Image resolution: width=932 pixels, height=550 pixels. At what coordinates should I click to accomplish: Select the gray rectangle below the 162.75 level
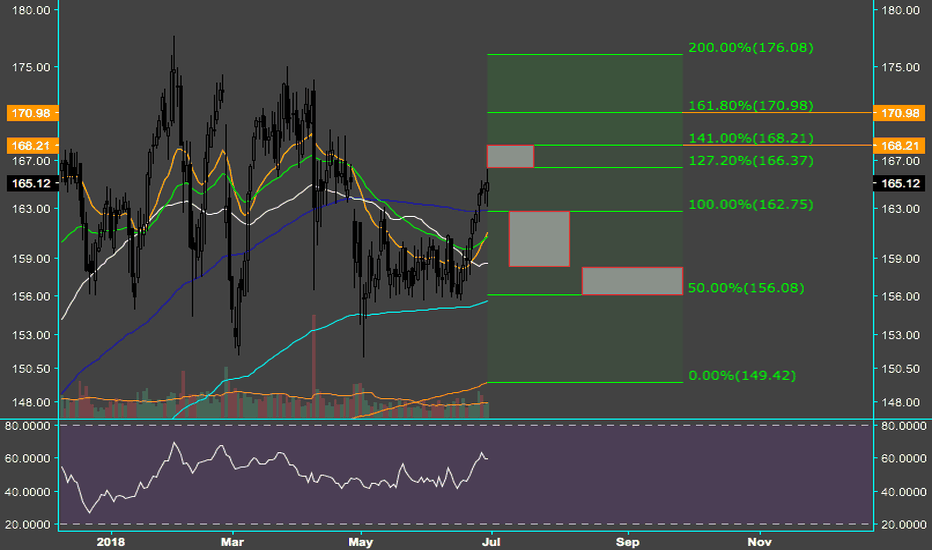click(x=540, y=239)
